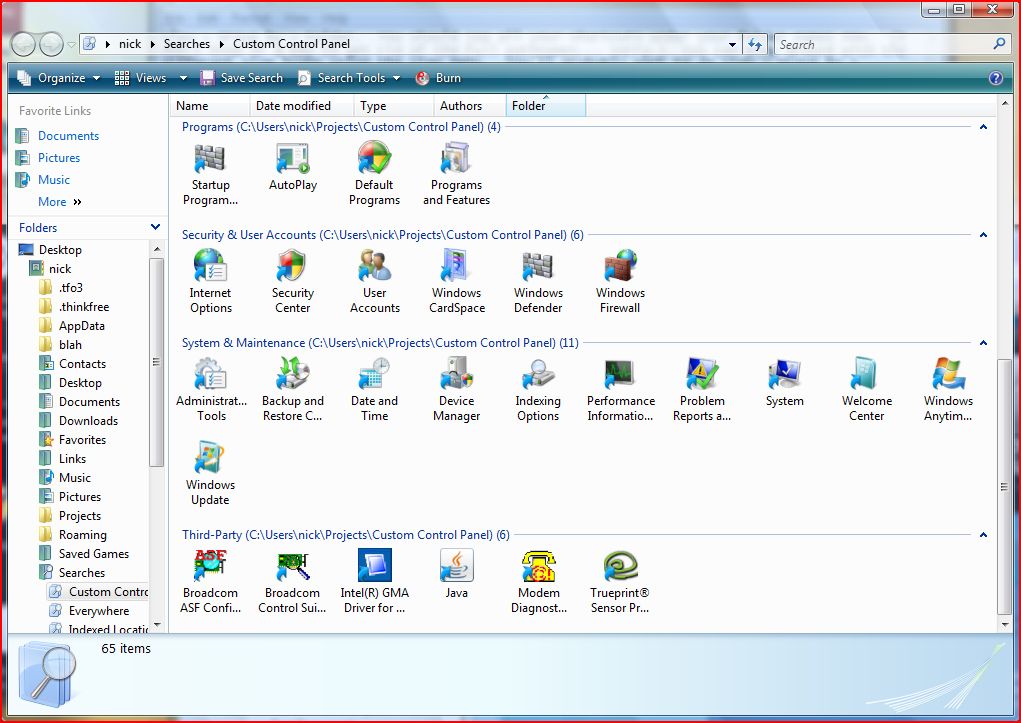Collapse the Folders pane
The width and height of the screenshot is (1021, 723).
(x=155, y=227)
